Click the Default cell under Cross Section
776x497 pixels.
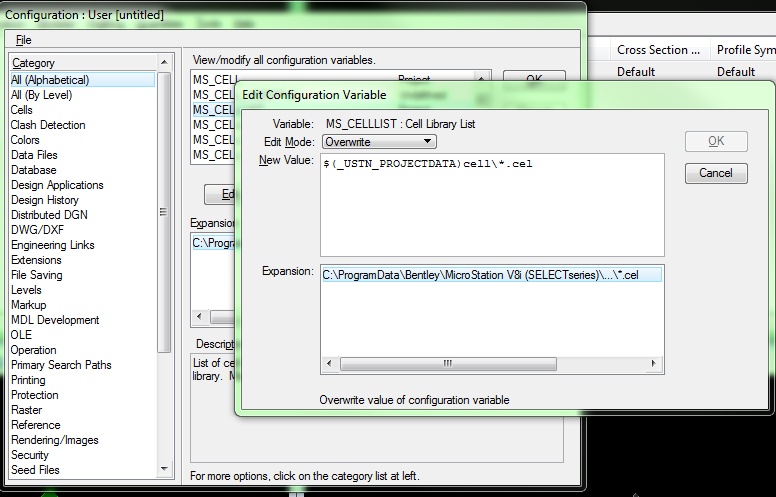click(636, 72)
